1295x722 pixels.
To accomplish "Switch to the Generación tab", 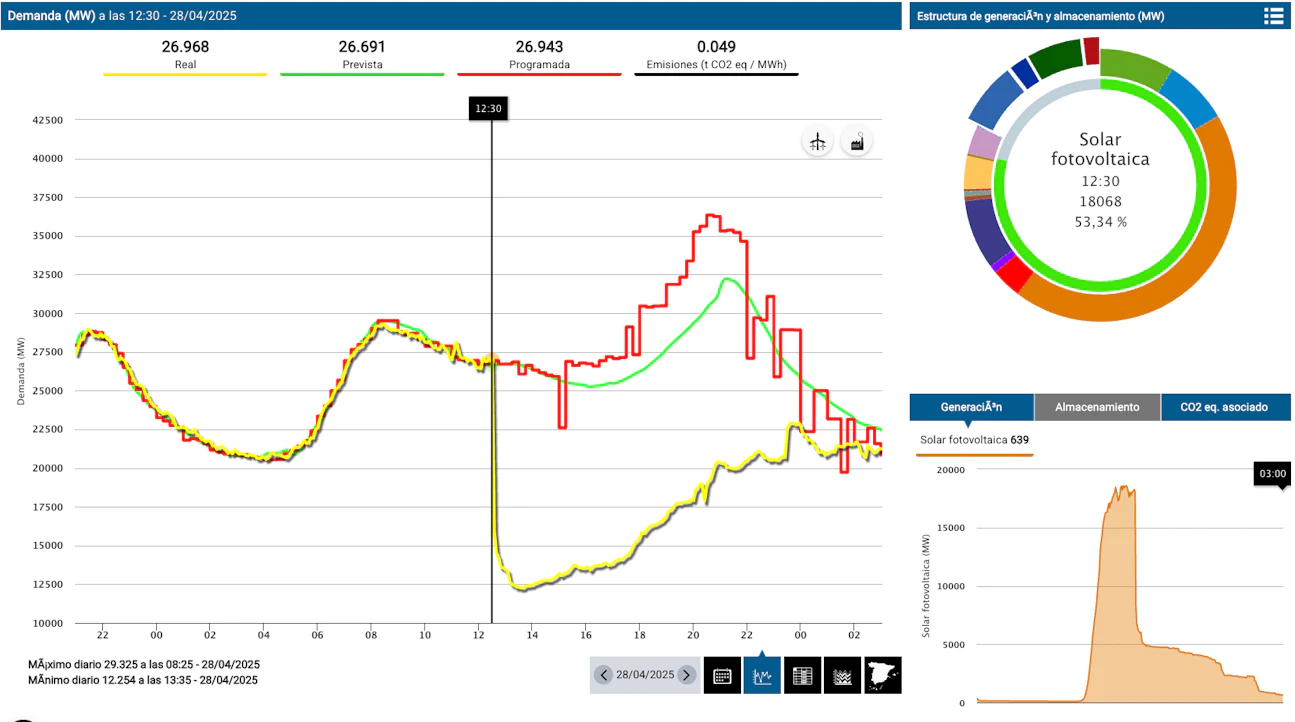I will [x=971, y=407].
